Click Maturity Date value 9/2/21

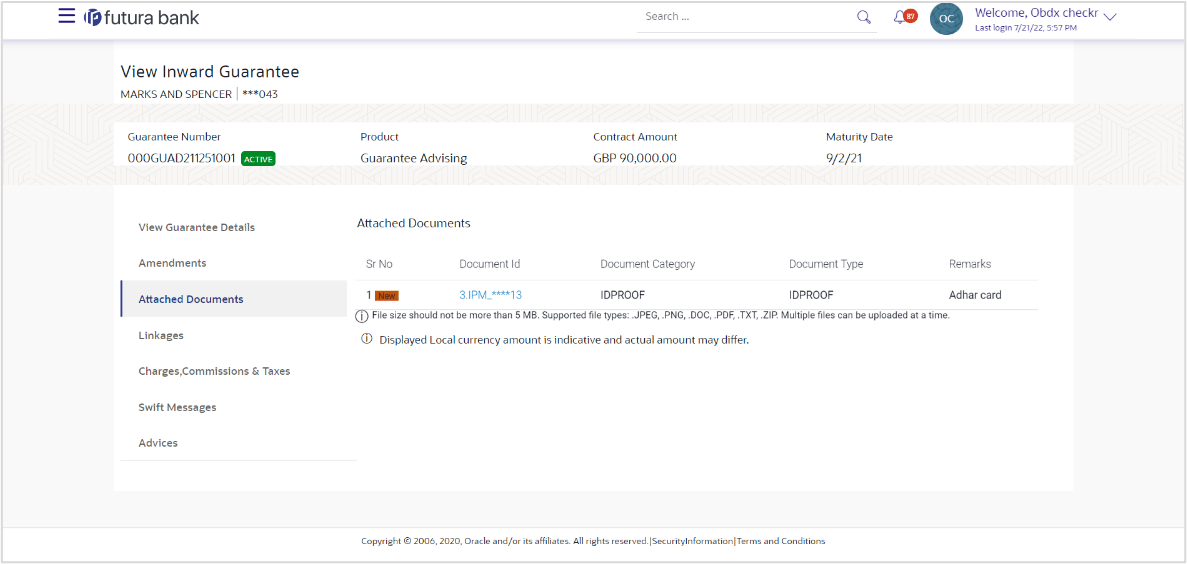coord(845,158)
